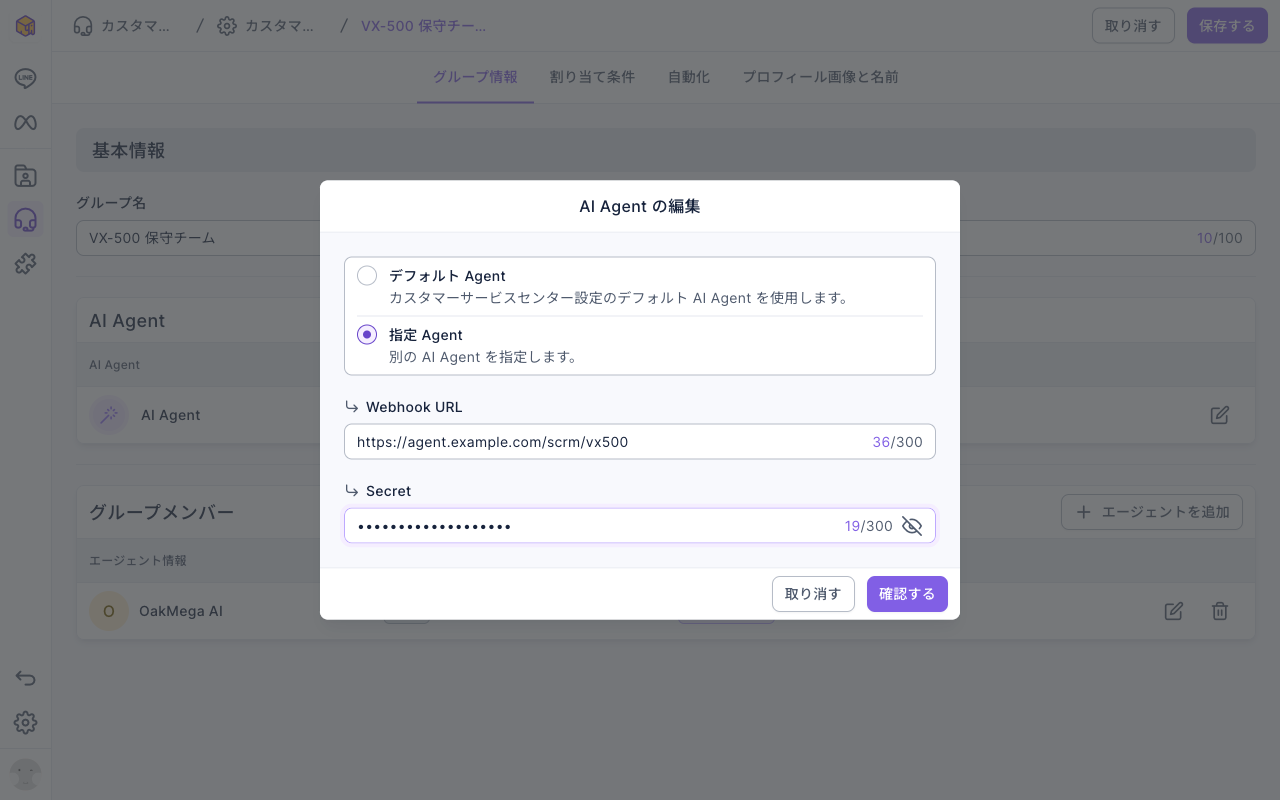Open the 割り当て条件 tab
This screenshot has width=1280, height=800.
pos(592,77)
